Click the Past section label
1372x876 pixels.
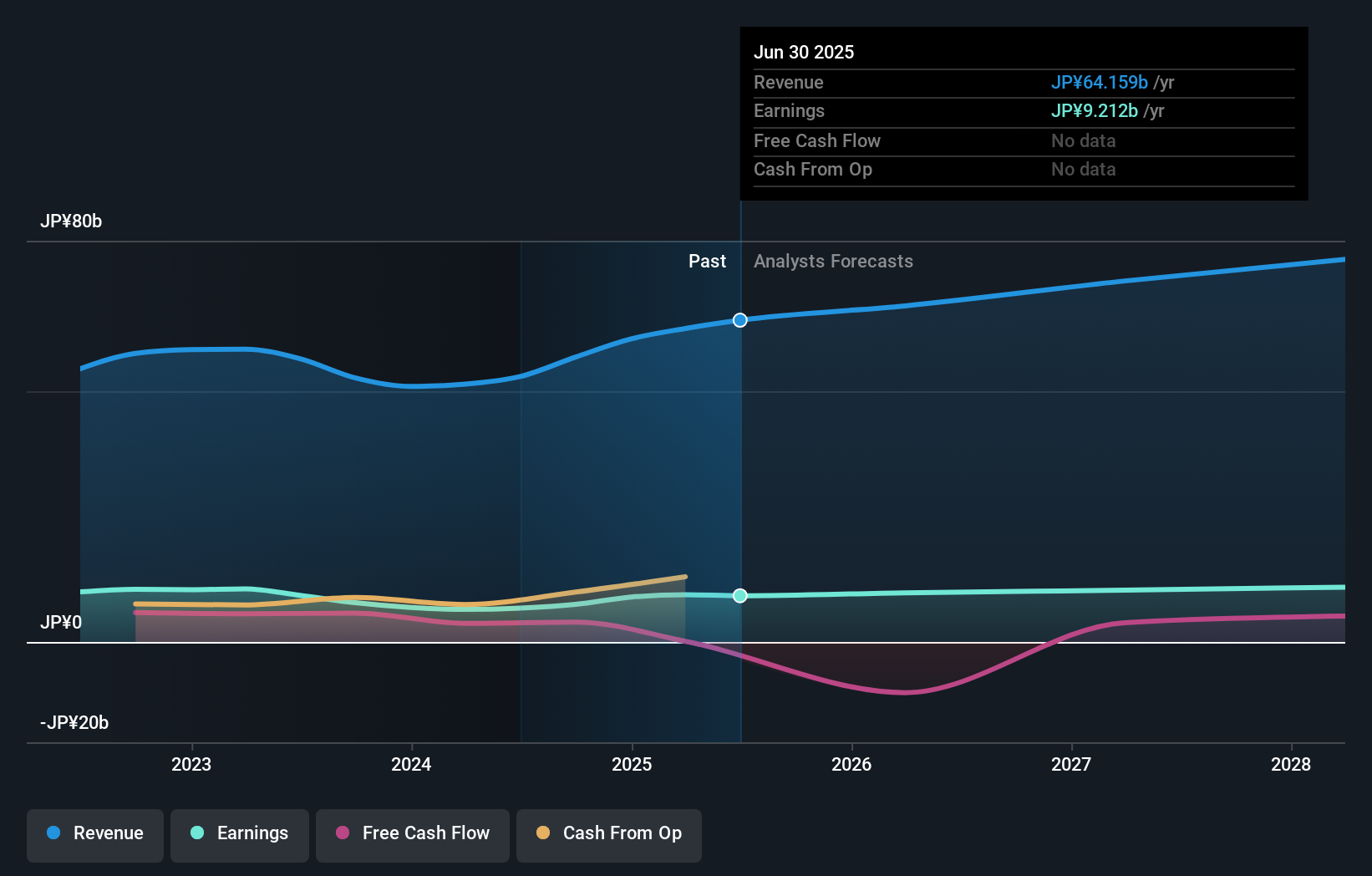[x=707, y=262]
